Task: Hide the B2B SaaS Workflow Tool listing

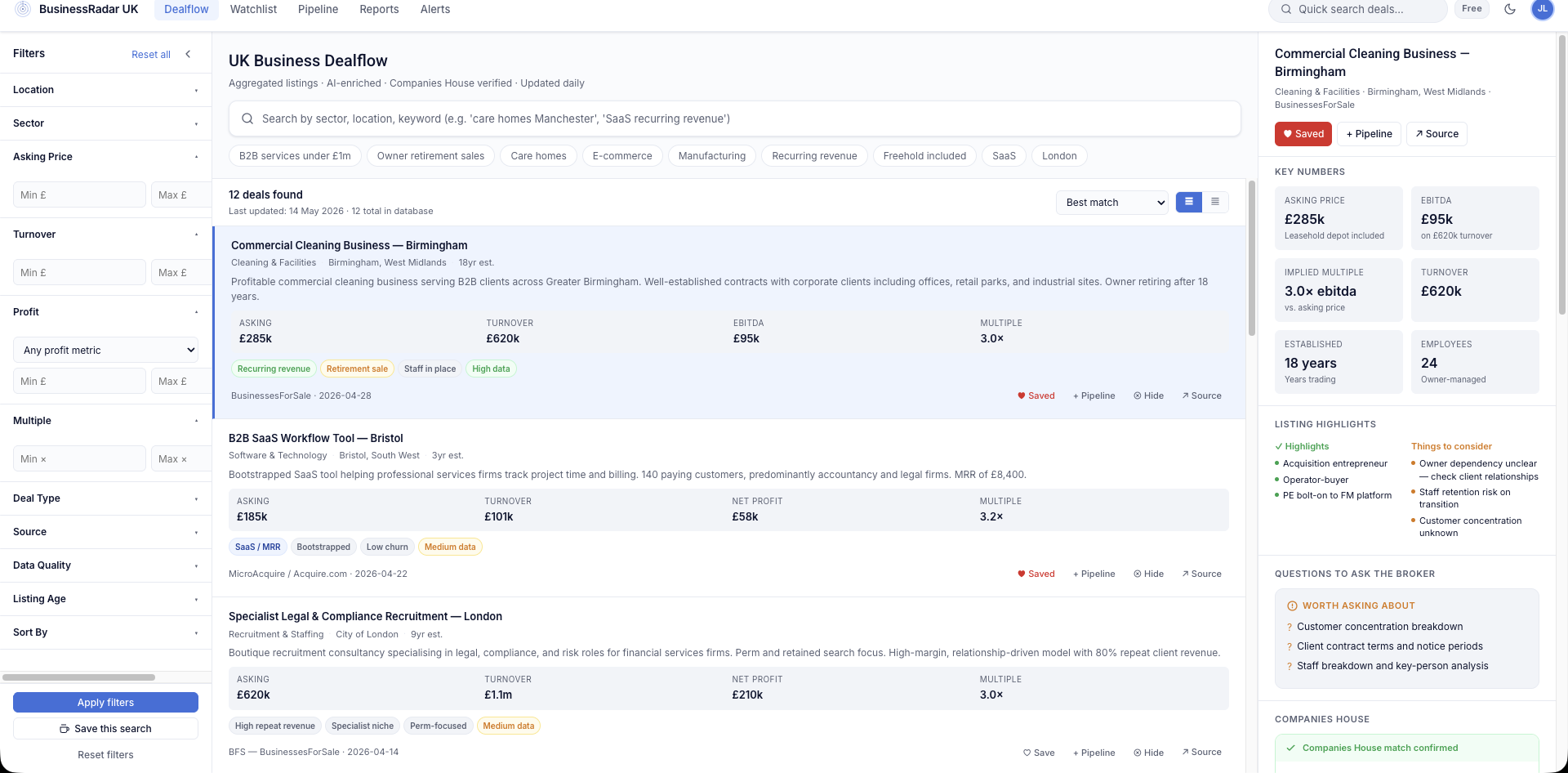Action: click(1148, 574)
